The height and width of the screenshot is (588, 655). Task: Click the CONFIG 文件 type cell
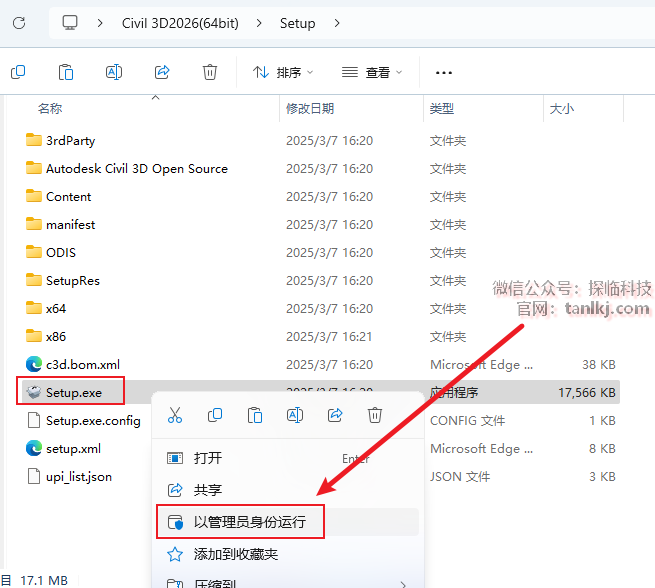pyautogui.click(x=467, y=420)
